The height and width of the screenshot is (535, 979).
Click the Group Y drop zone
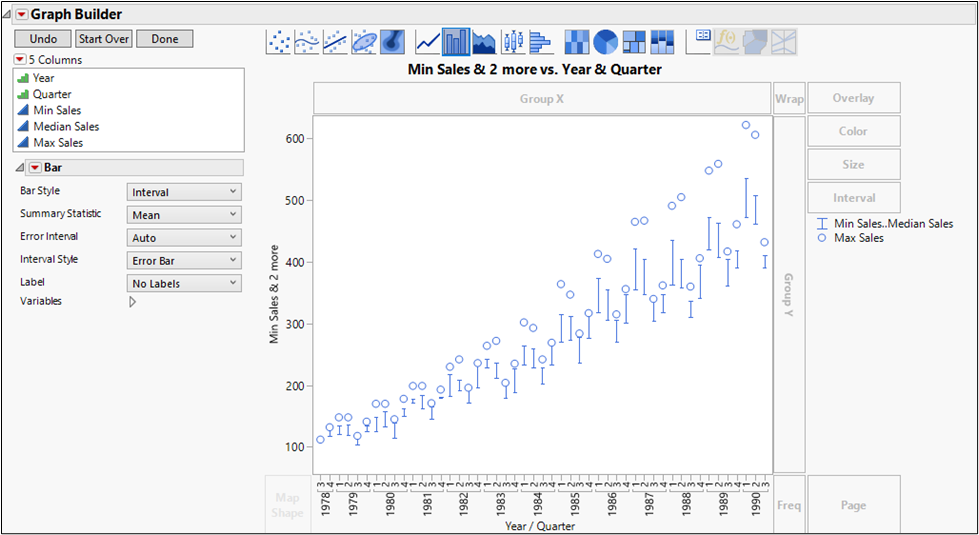[789, 294]
